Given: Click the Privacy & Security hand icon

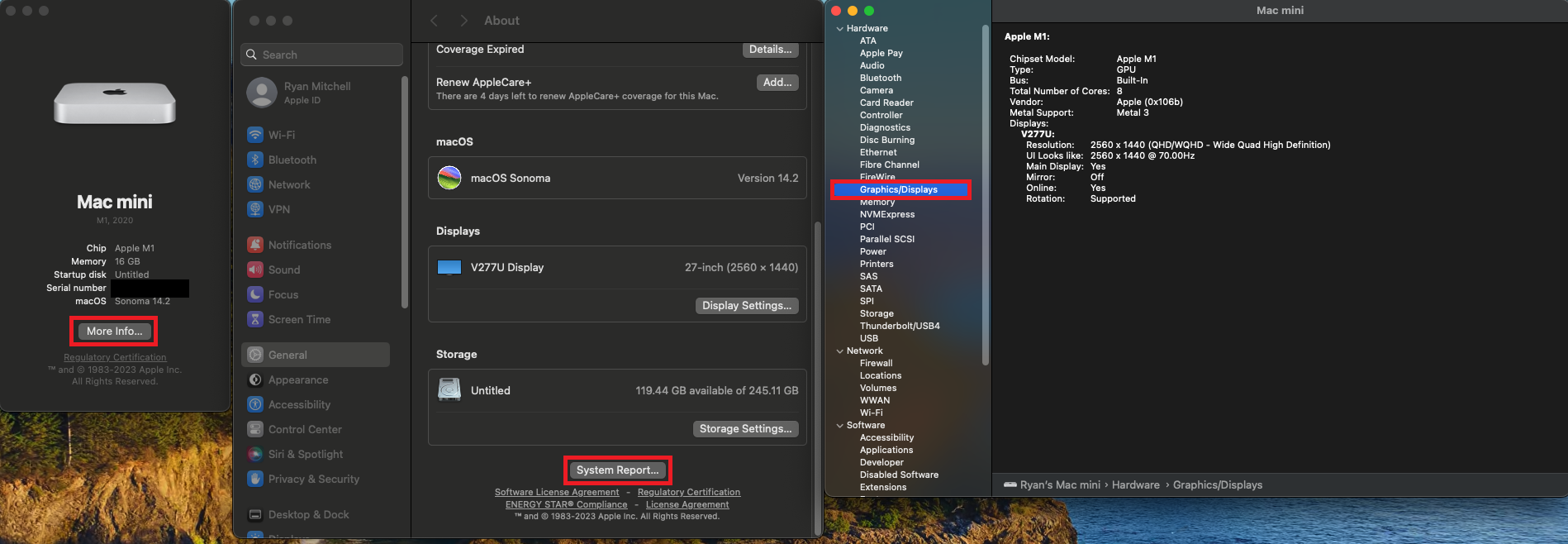Looking at the screenshot, I should click(255, 479).
